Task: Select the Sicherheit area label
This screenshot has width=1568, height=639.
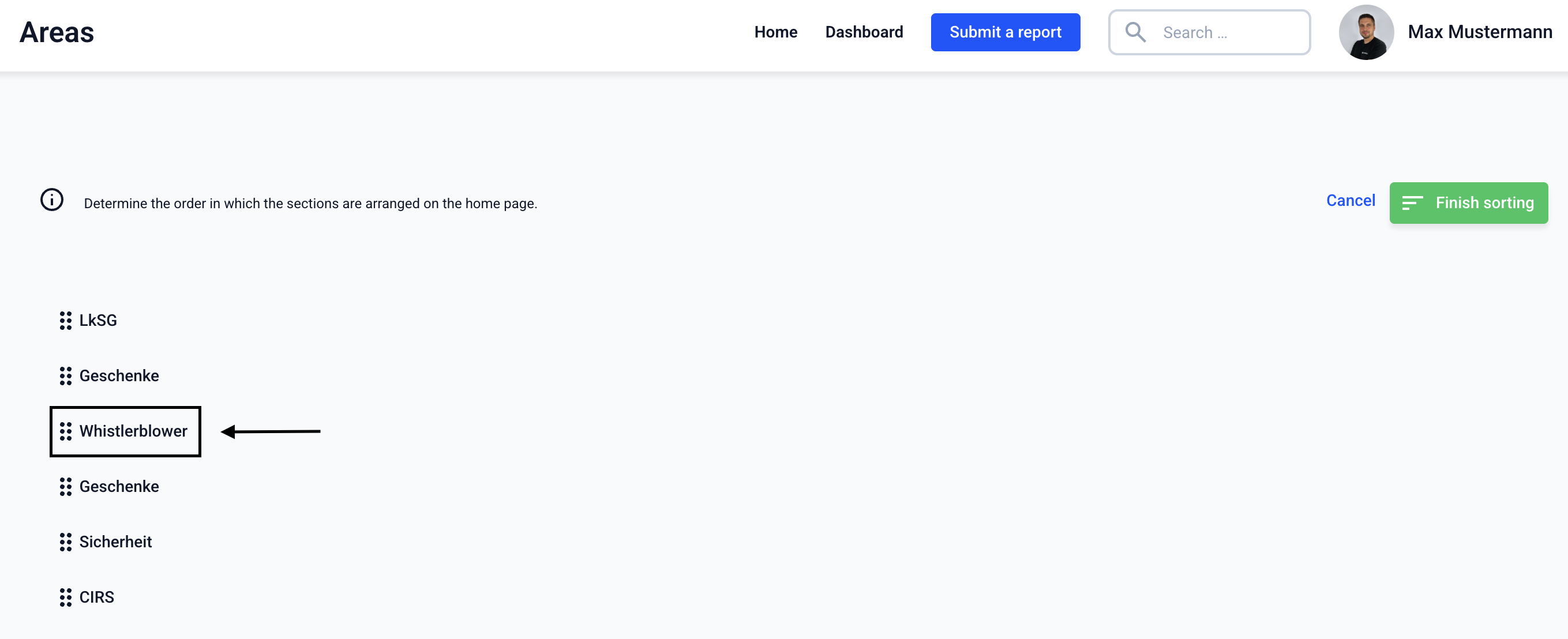Action: (115, 542)
